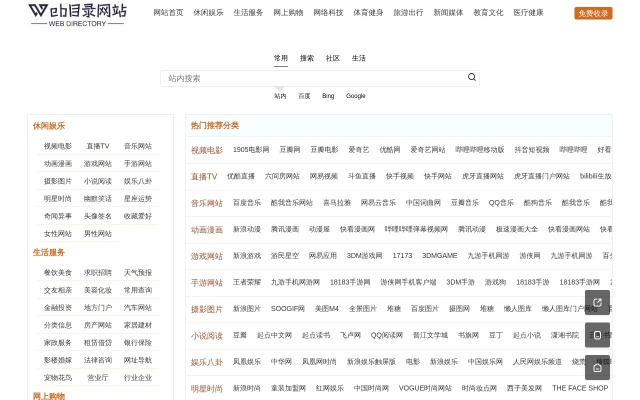
Task: Click the mobile phone floating button
Action: [597, 336]
